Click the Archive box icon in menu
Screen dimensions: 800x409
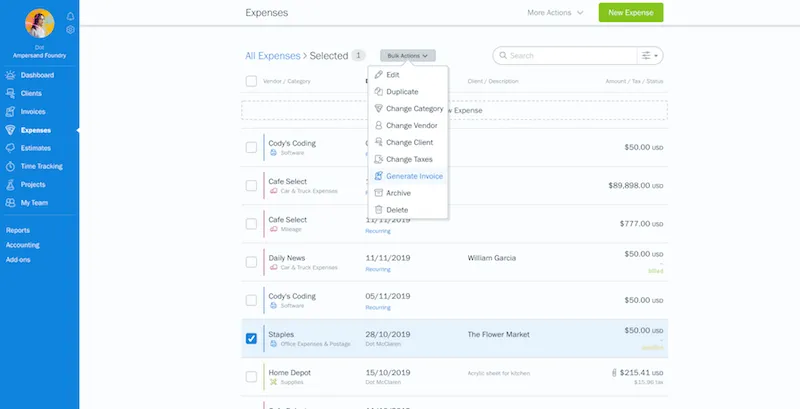pos(378,193)
